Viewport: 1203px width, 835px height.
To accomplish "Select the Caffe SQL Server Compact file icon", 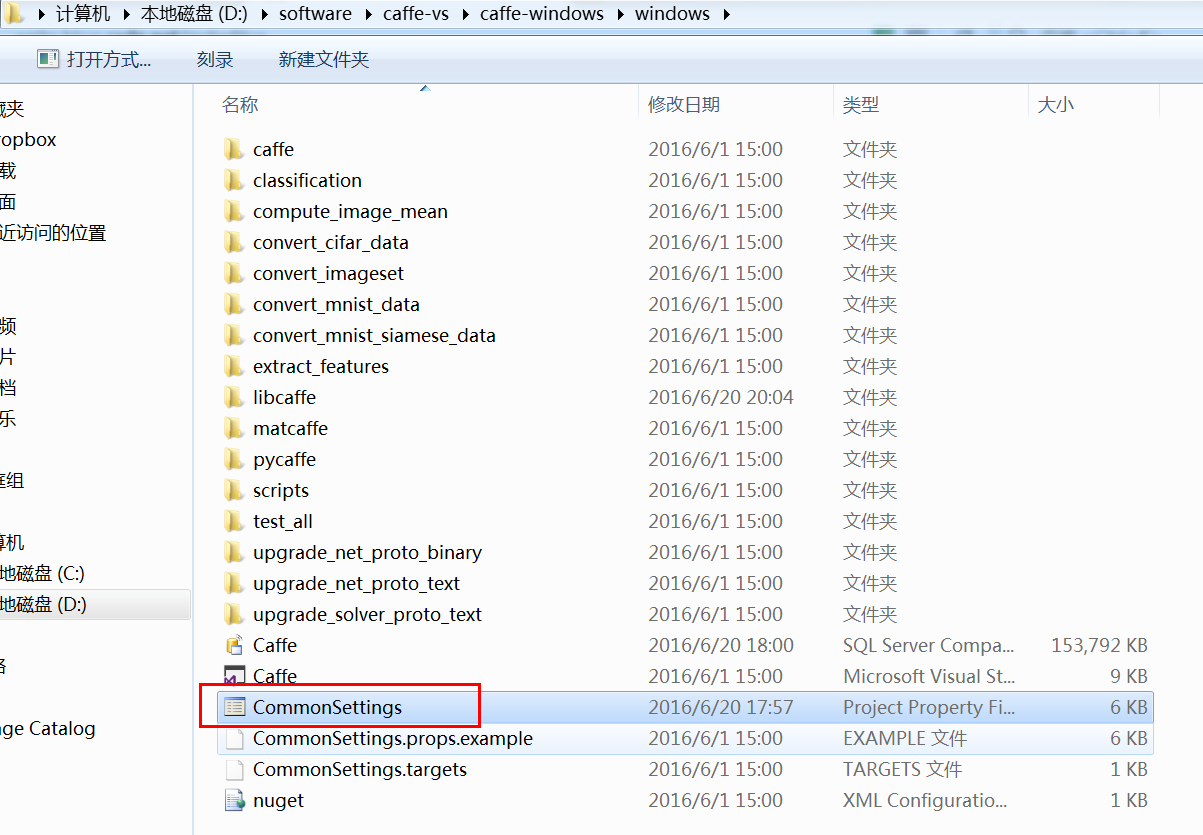I will pos(234,645).
